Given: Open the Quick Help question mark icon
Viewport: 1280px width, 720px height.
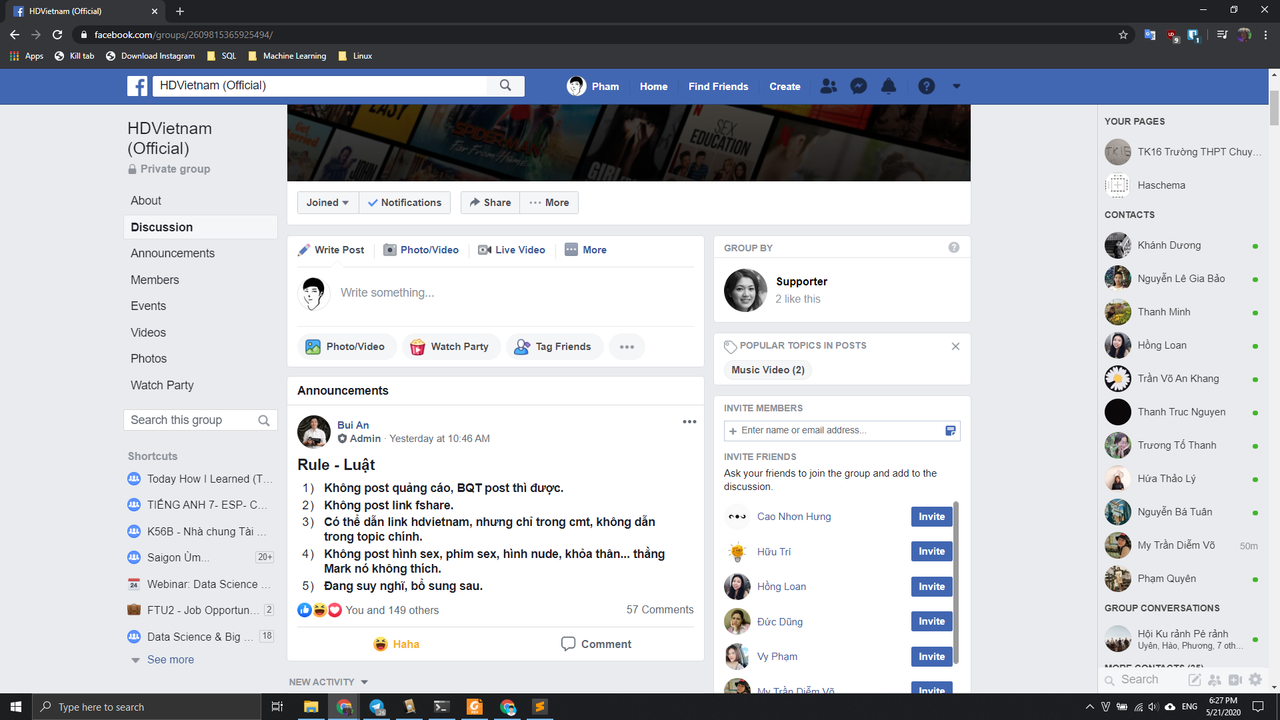Looking at the screenshot, I should tap(926, 86).
